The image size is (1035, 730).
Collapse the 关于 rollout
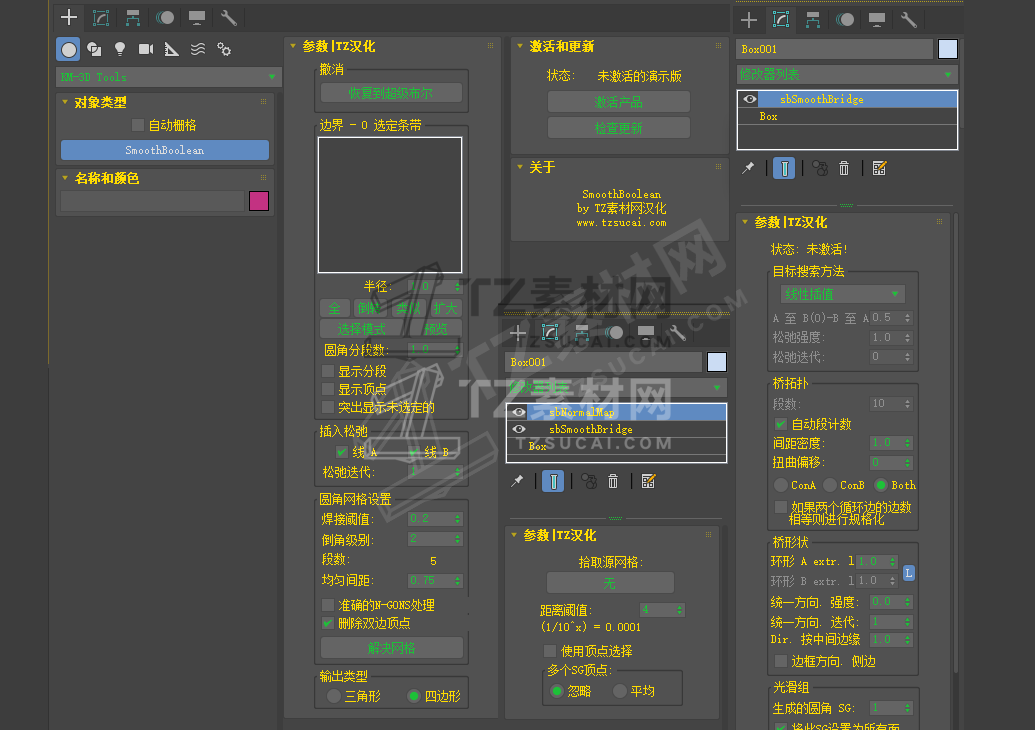pos(519,167)
